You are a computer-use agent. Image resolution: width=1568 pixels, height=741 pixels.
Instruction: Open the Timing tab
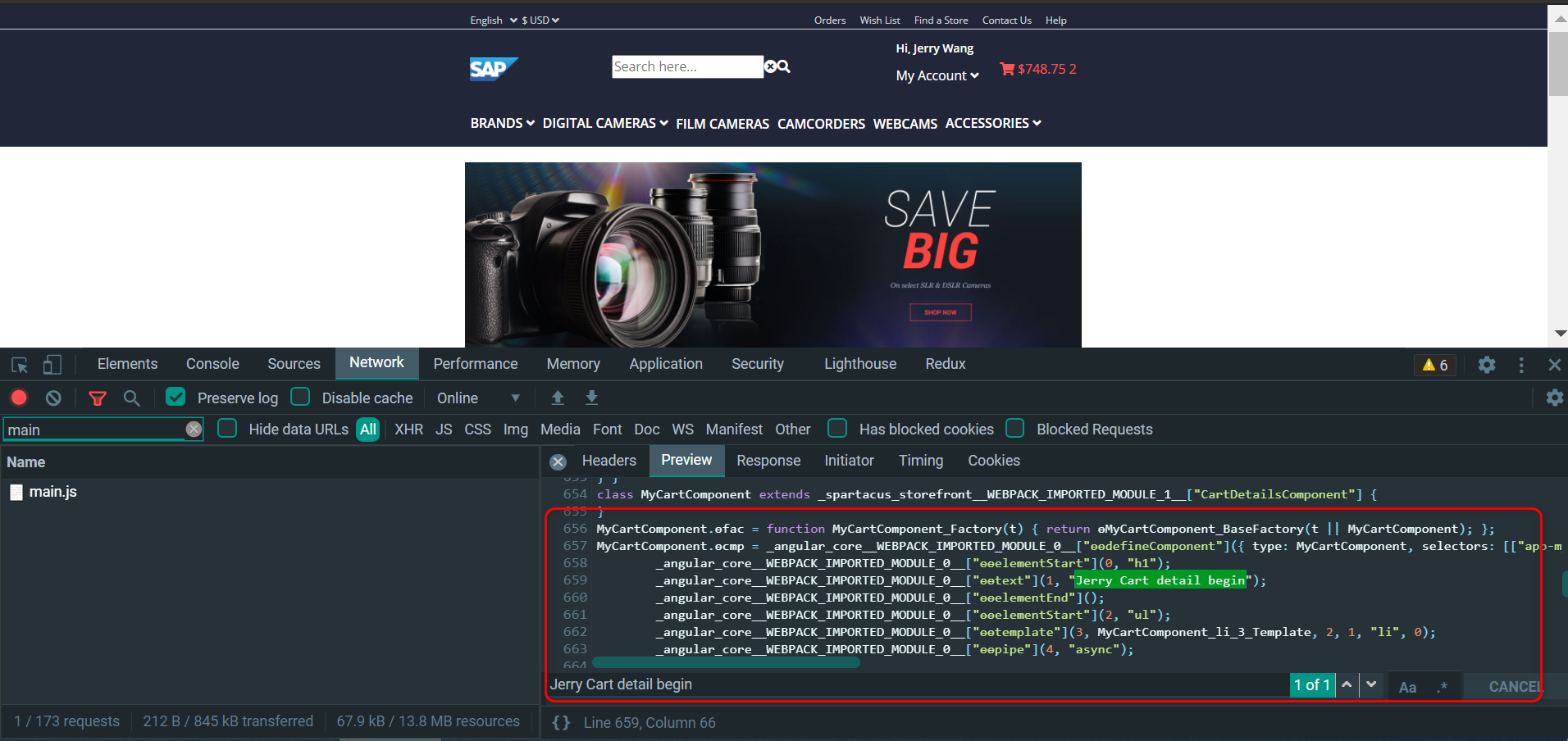(920, 461)
